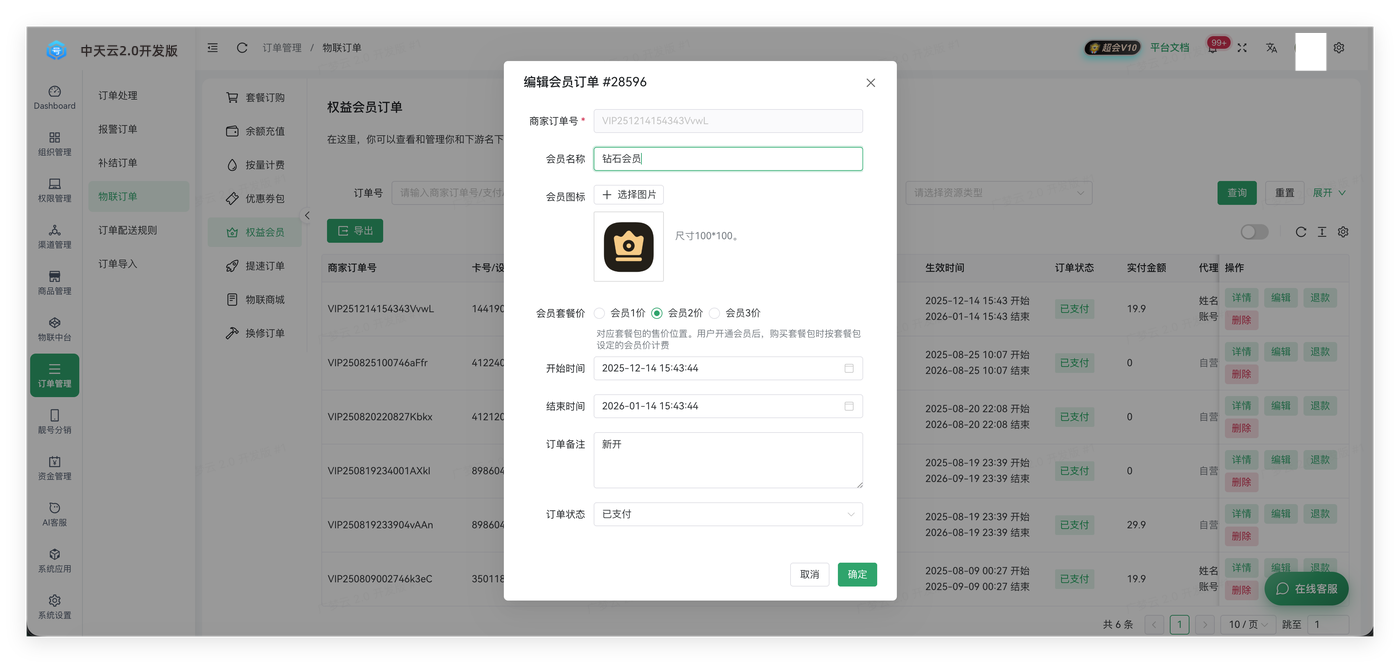
Task: Expand the 展开 filter options
Action: 1329,193
